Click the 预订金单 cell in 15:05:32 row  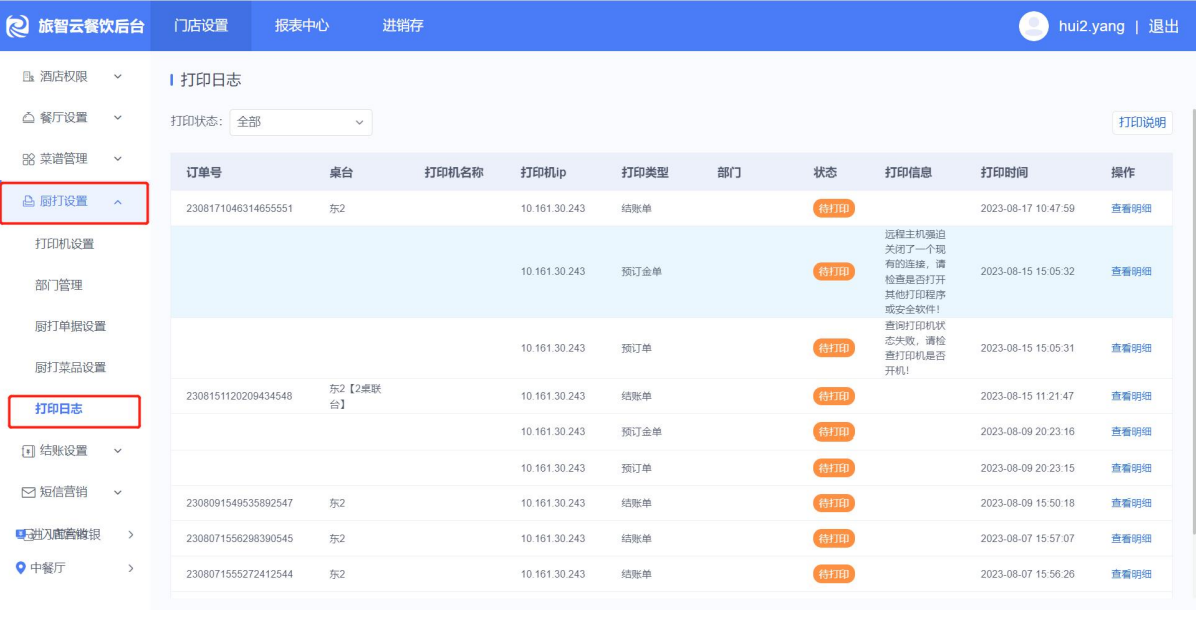[x=642, y=272]
